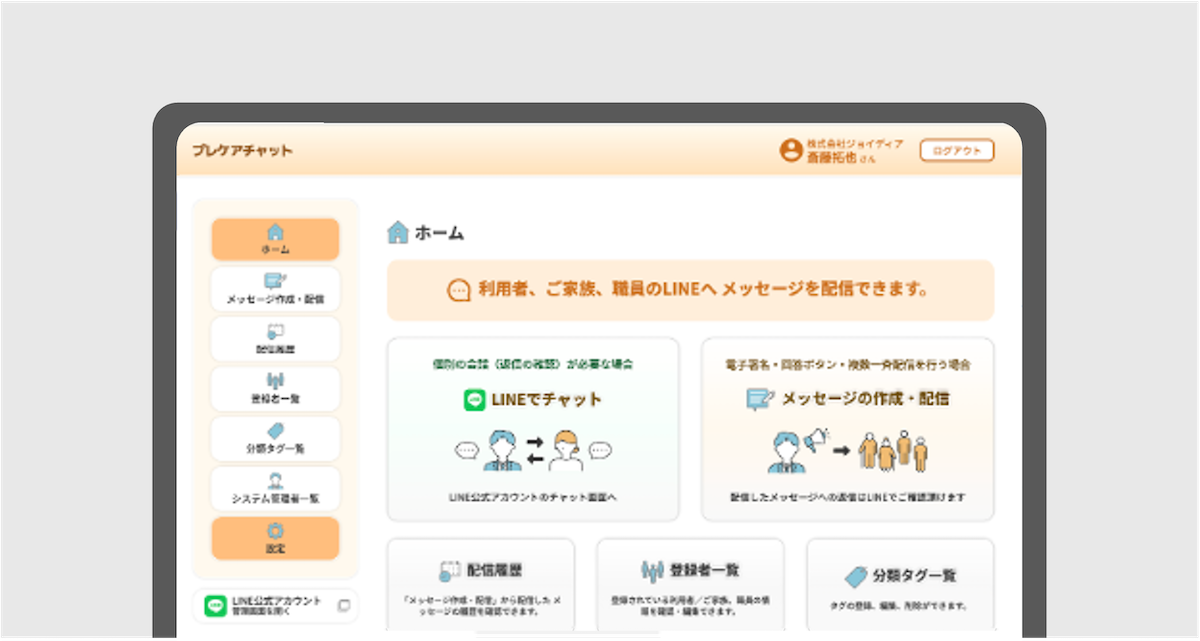The height and width of the screenshot is (641, 1200).
Task: Select the 設定 menu entry in sidebar
Action: tap(276, 537)
